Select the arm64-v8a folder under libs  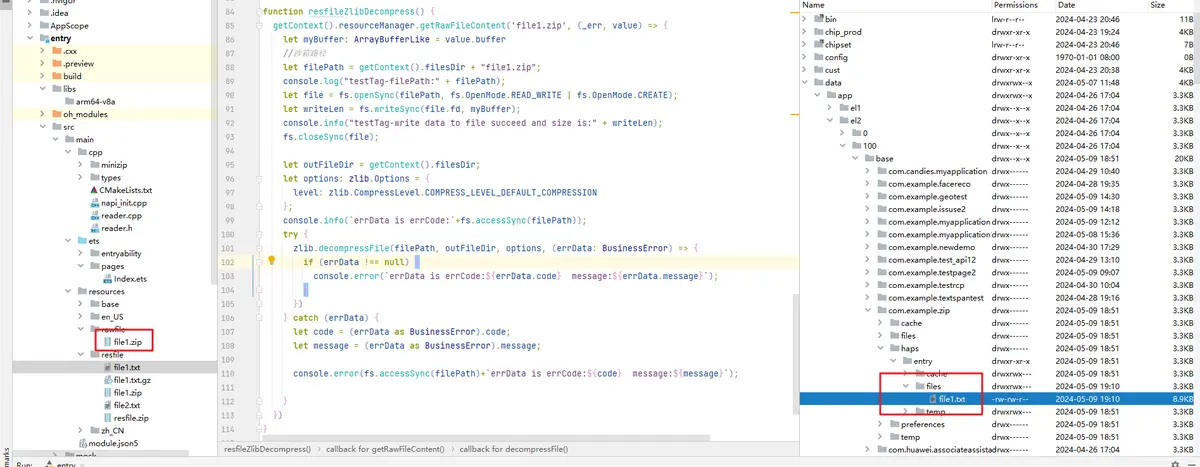[x=89, y=101]
